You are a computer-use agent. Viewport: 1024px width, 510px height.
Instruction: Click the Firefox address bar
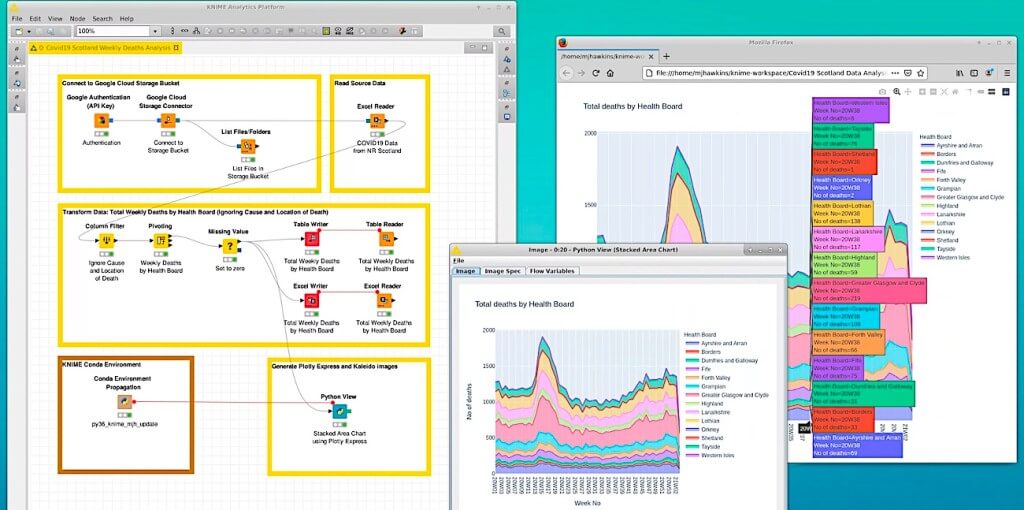click(x=786, y=73)
